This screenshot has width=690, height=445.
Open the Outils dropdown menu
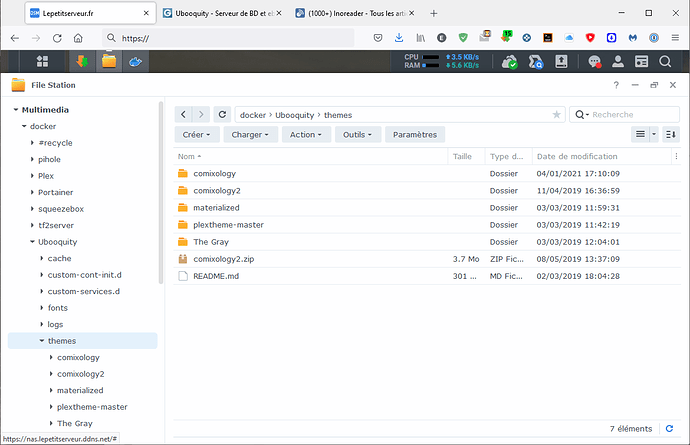click(x=357, y=135)
